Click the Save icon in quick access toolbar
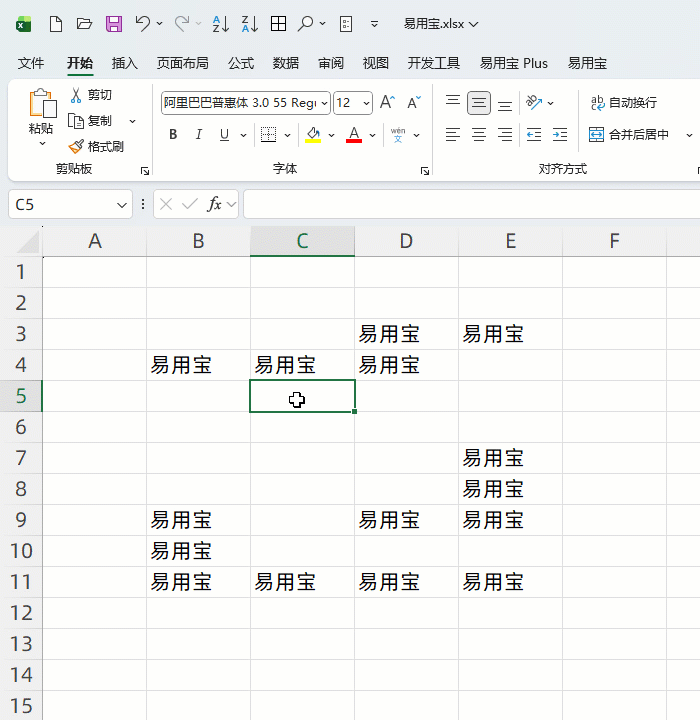The height and width of the screenshot is (720, 700). [114, 23]
